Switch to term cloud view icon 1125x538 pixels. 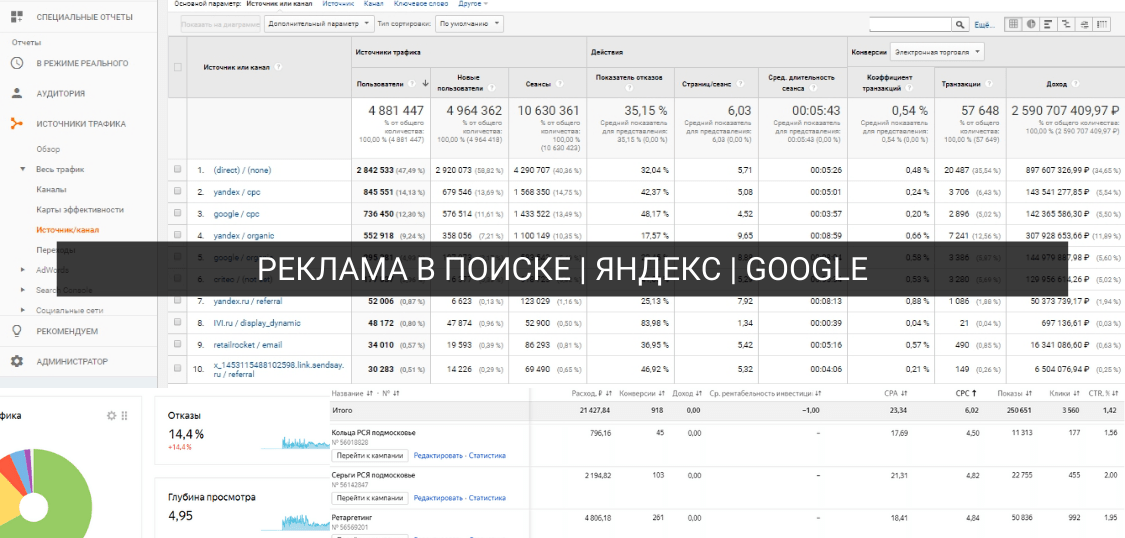pyautogui.click(x=1085, y=24)
